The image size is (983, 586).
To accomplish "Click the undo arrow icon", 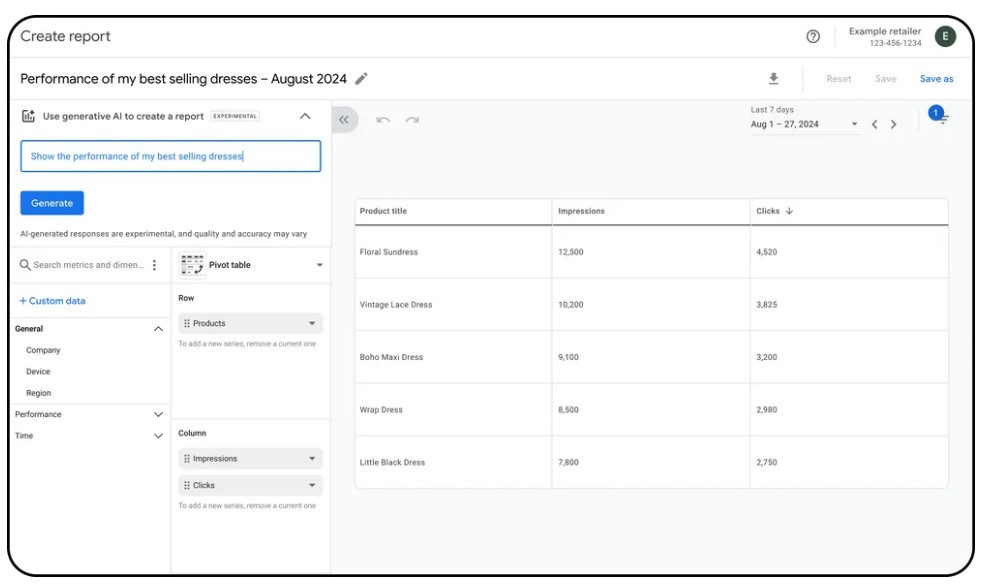I will pos(382,120).
